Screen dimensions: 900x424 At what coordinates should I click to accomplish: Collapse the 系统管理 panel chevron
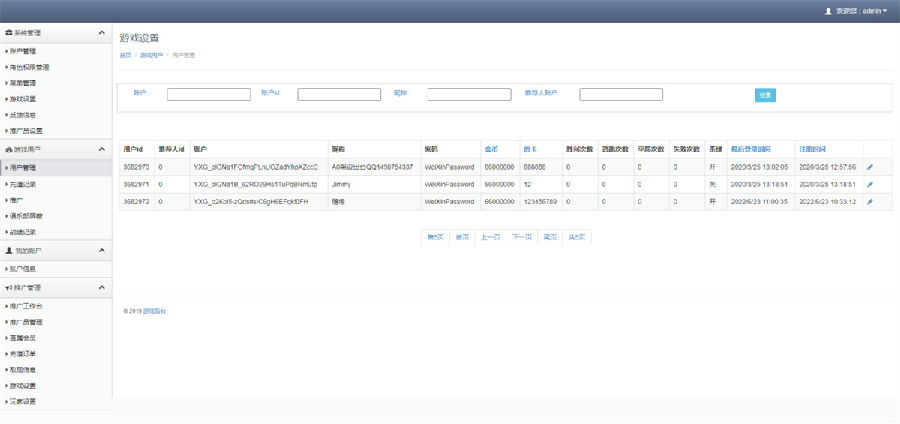[x=101, y=33]
